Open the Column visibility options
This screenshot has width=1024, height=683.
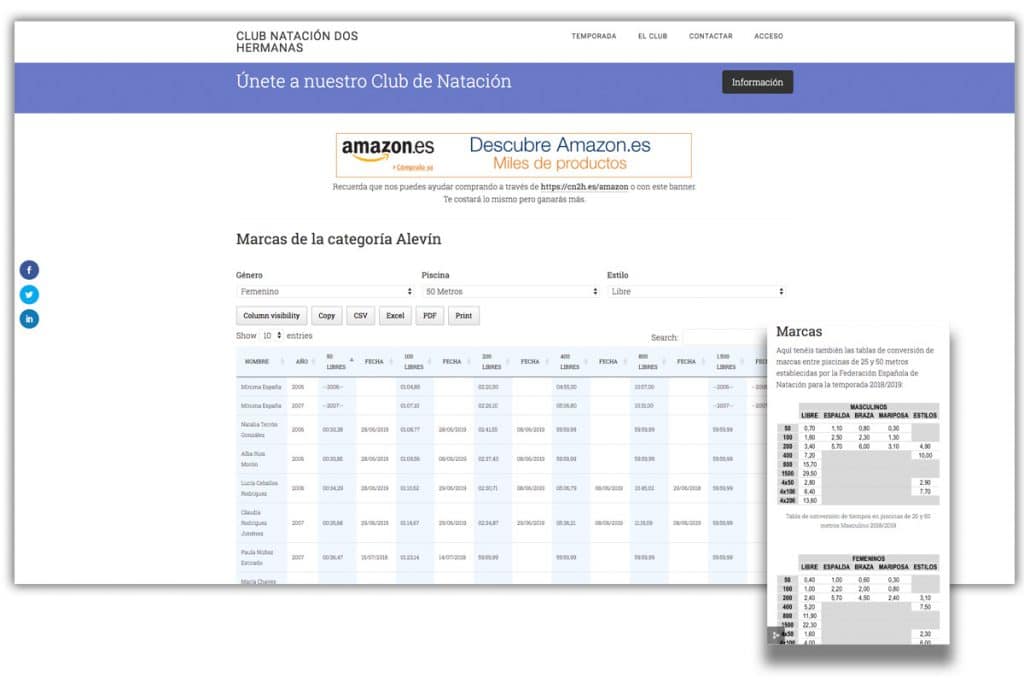(271, 315)
